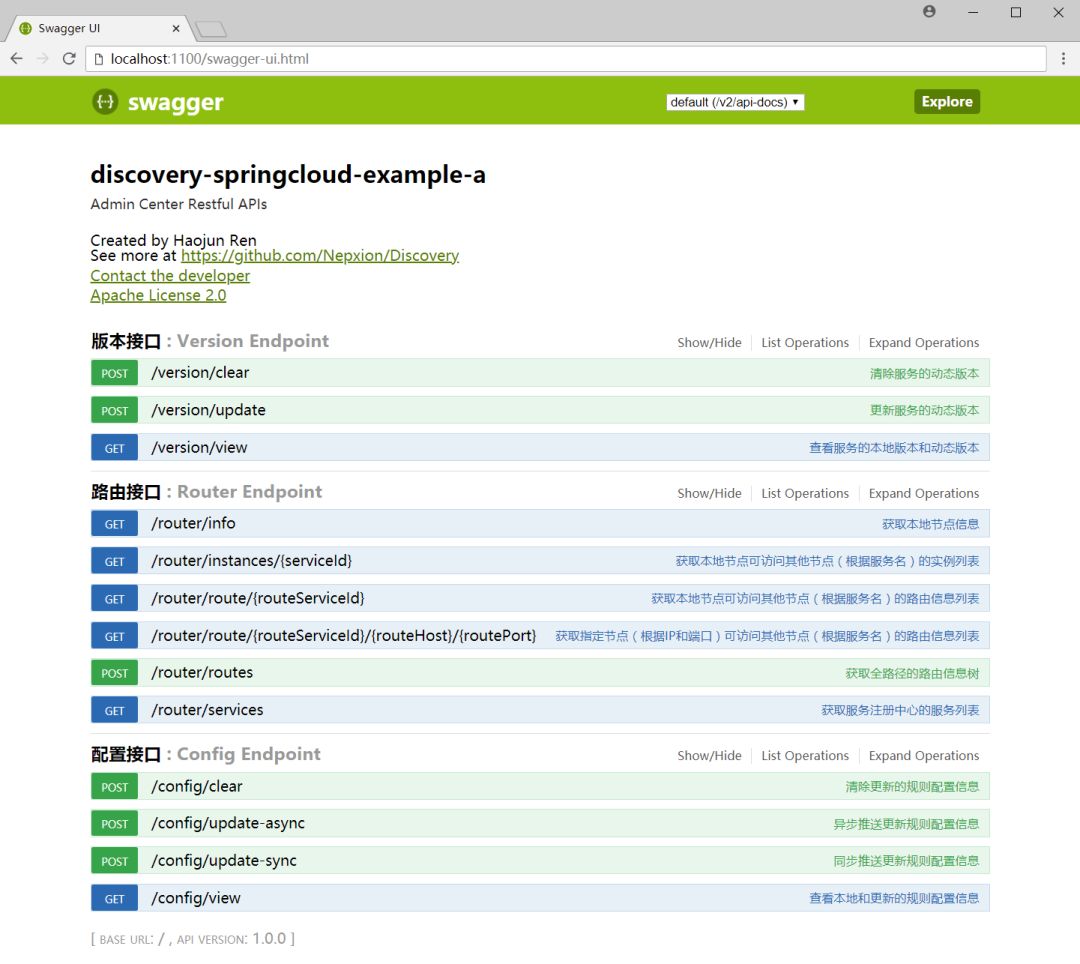Click Expand Operations for Version Endpoint

point(924,342)
